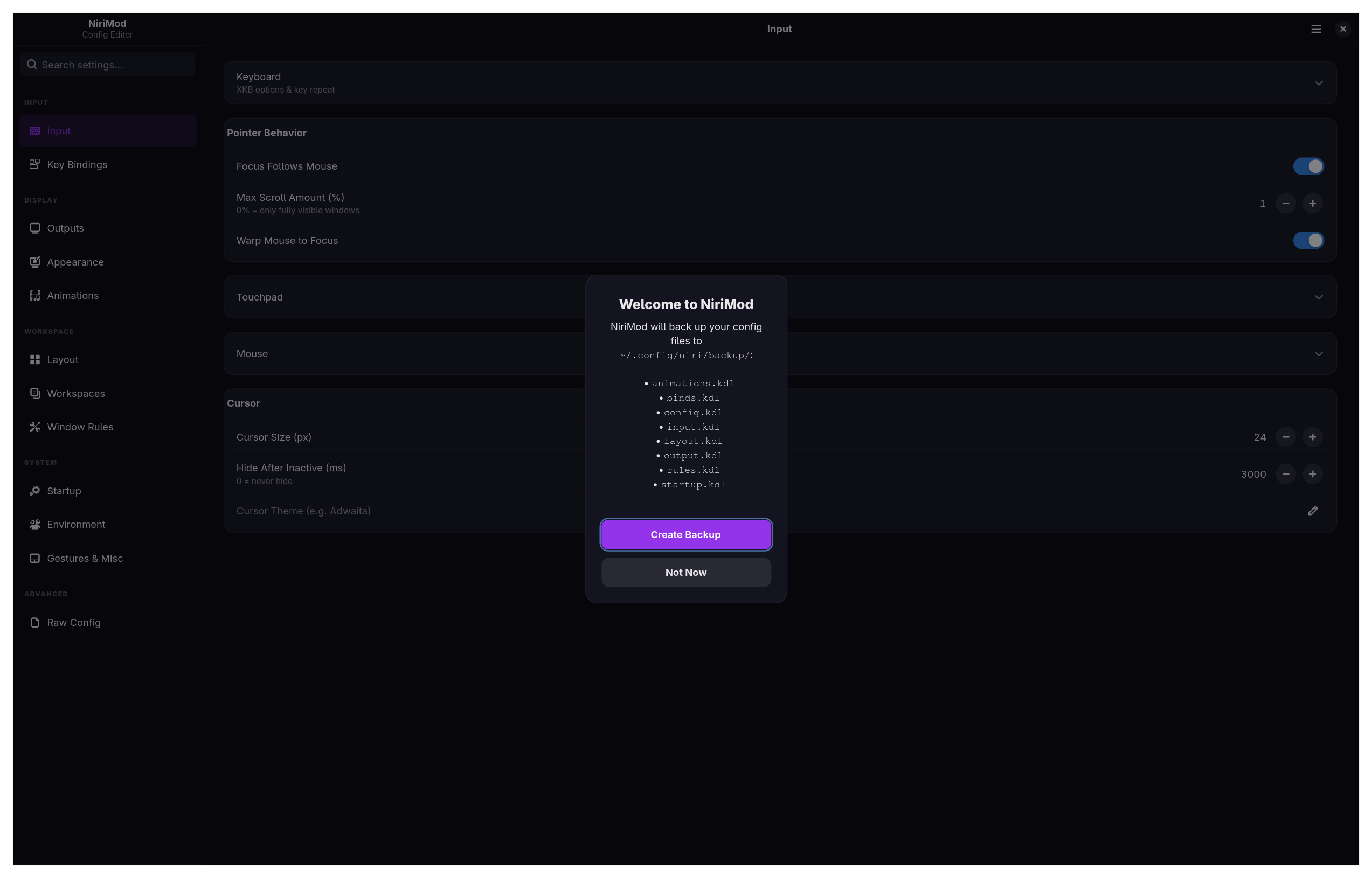This screenshot has height=878, width=1372.
Task: Decrease Max Scroll Amount value
Action: [x=1285, y=204]
